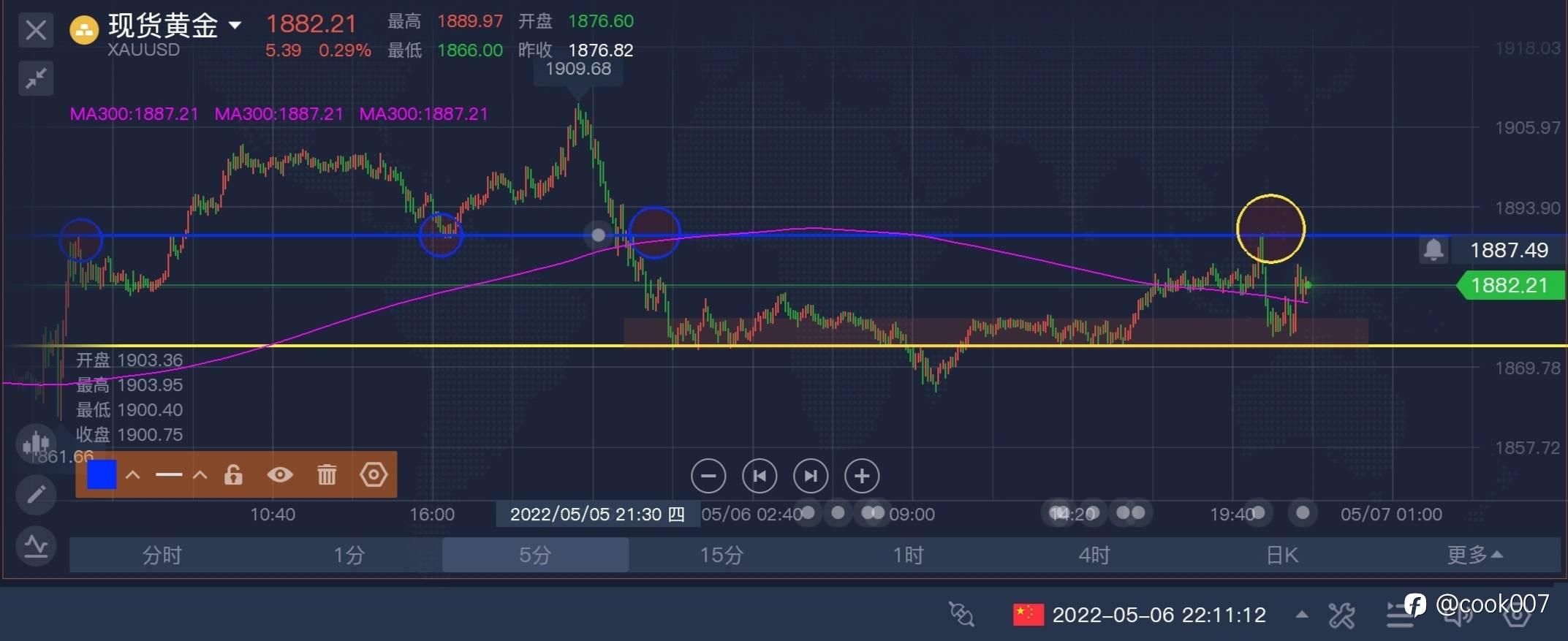This screenshot has height=641, width=1568.
Task: Expand the bottom bar up-arrow triangle
Action: pyautogui.click(x=1302, y=614)
